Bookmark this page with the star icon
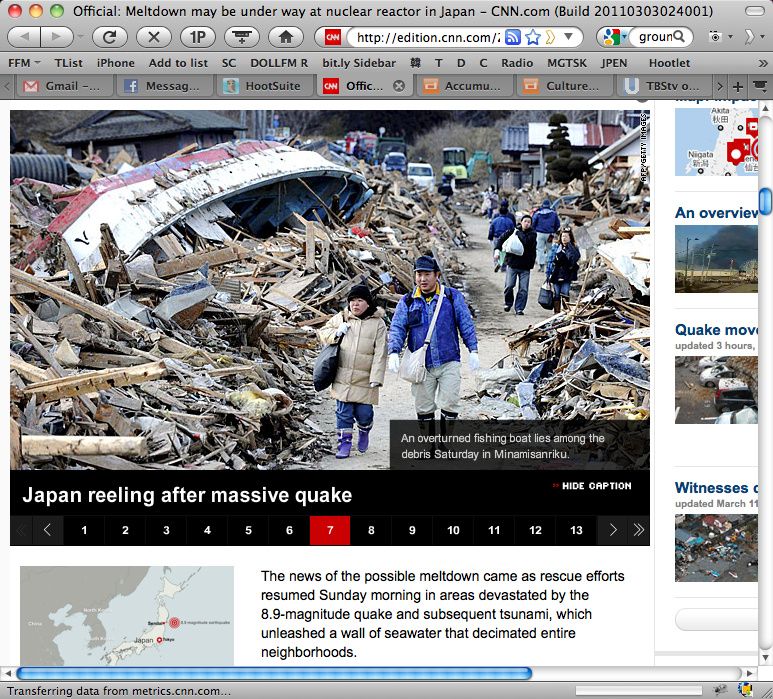The width and height of the screenshot is (773, 699). pyautogui.click(x=534, y=37)
